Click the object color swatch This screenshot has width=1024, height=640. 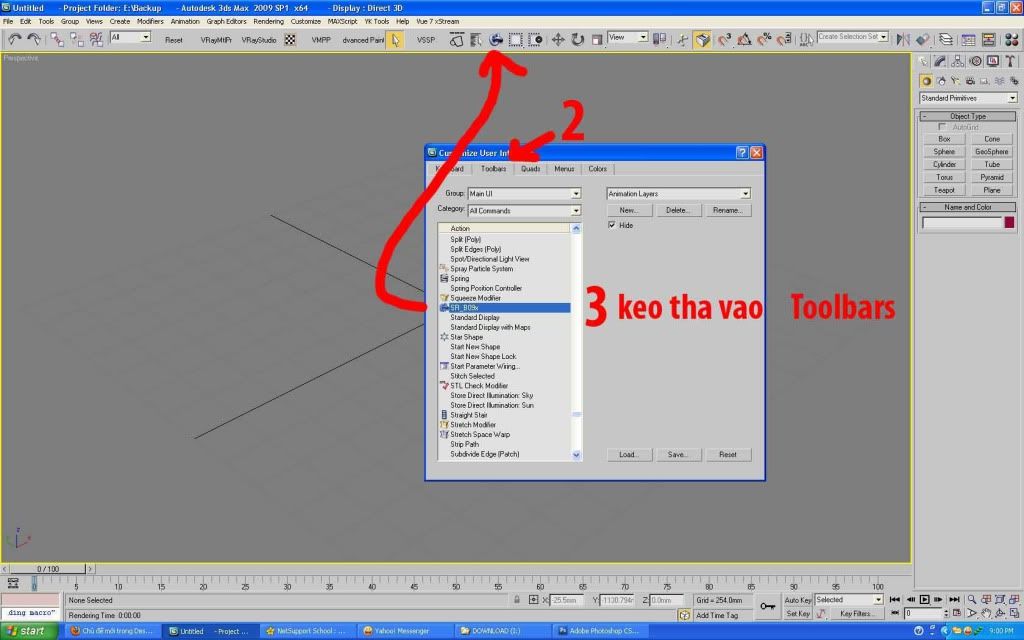tap(1010, 223)
